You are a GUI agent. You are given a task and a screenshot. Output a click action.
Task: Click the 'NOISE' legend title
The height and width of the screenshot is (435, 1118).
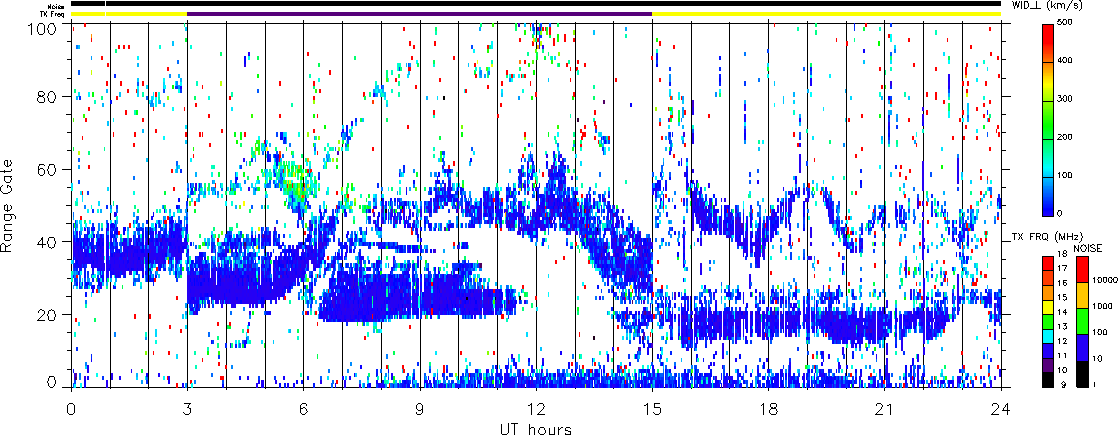tap(1088, 247)
